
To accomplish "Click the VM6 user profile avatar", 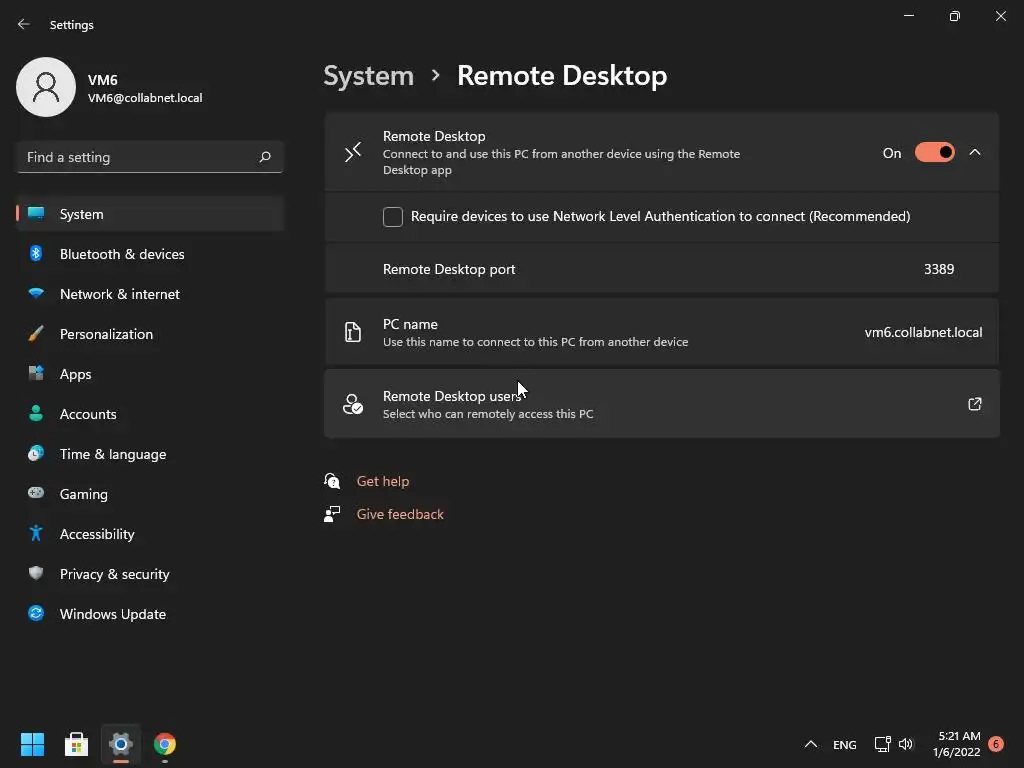I will (x=46, y=87).
